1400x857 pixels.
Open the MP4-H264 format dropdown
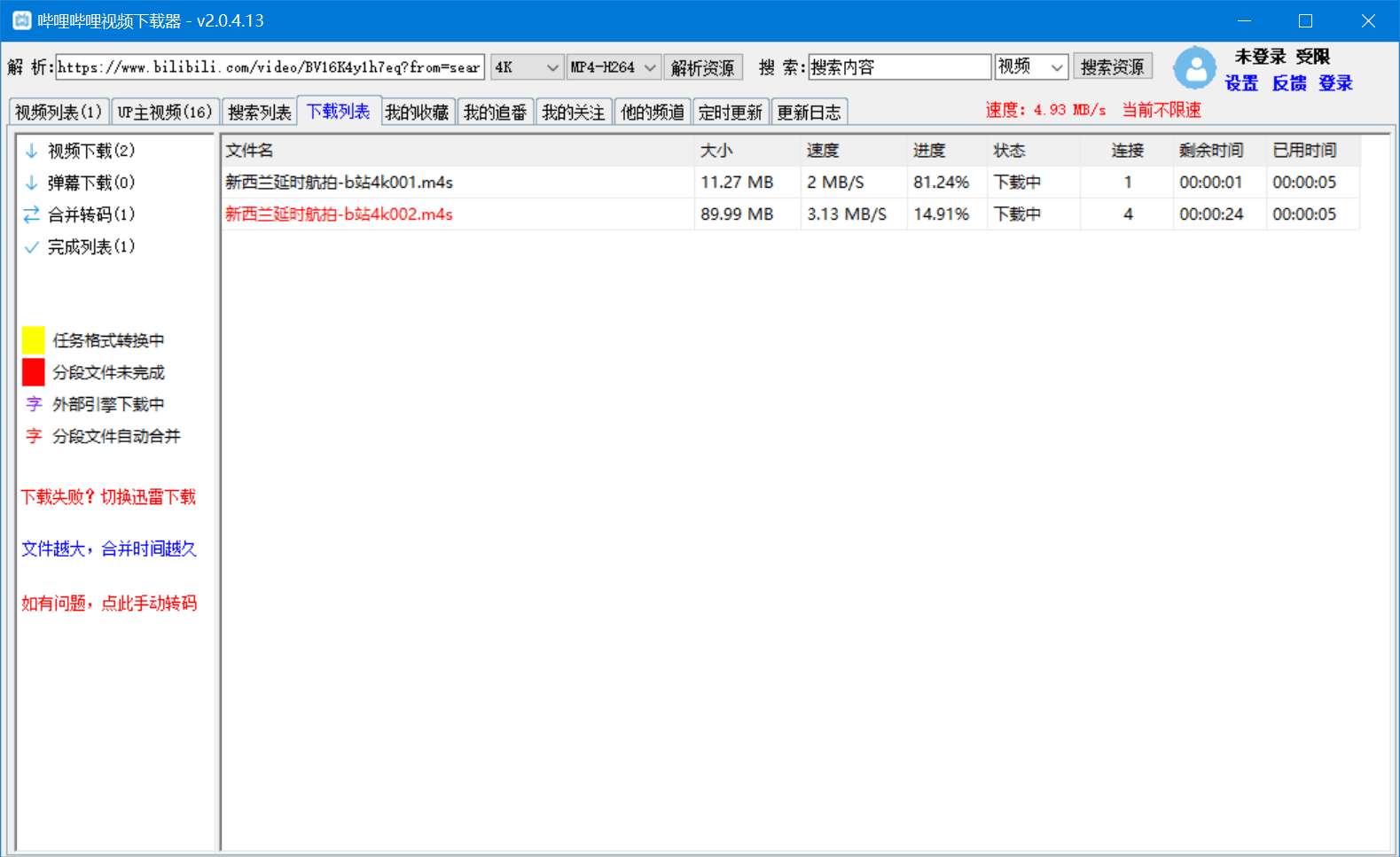614,67
